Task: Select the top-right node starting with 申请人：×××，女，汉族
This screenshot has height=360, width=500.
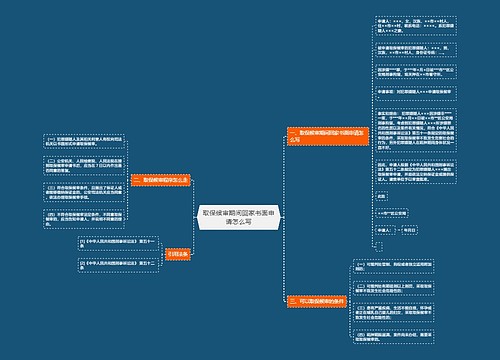Action: pyautogui.click(x=416, y=26)
